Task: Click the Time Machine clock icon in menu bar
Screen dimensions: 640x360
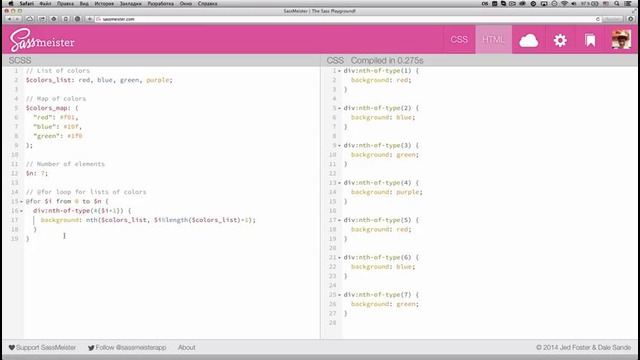Action: pyautogui.click(x=554, y=3)
